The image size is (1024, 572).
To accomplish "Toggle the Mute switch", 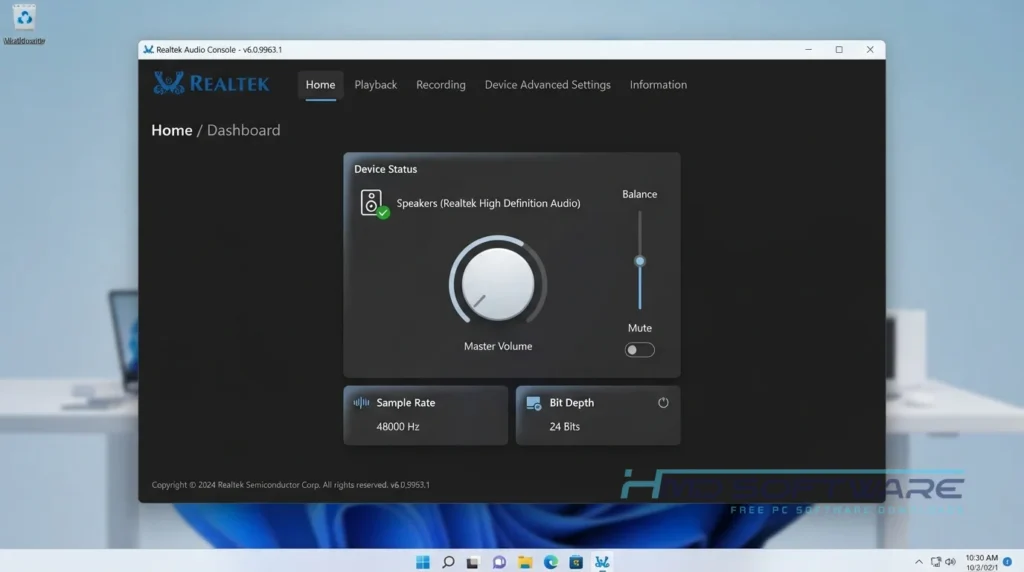I will (639, 350).
